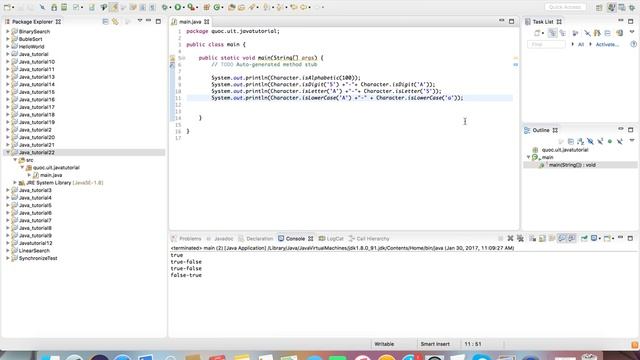
Task: Start debugging with the bug icon
Action: point(164,7)
